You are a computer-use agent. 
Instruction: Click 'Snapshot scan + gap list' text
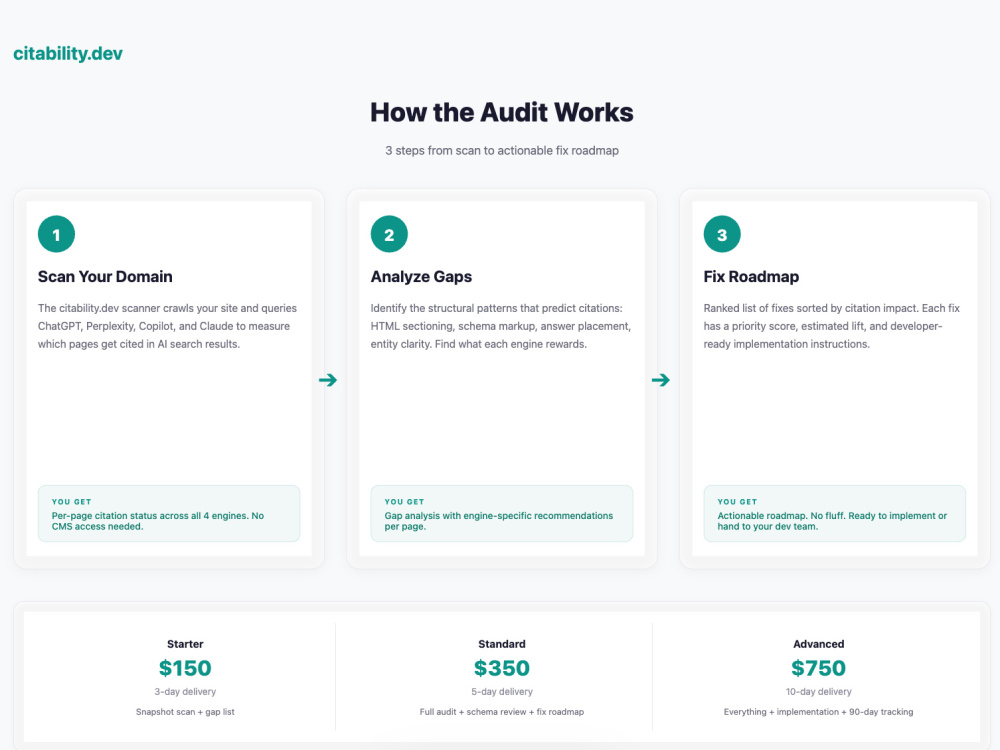[185, 712]
